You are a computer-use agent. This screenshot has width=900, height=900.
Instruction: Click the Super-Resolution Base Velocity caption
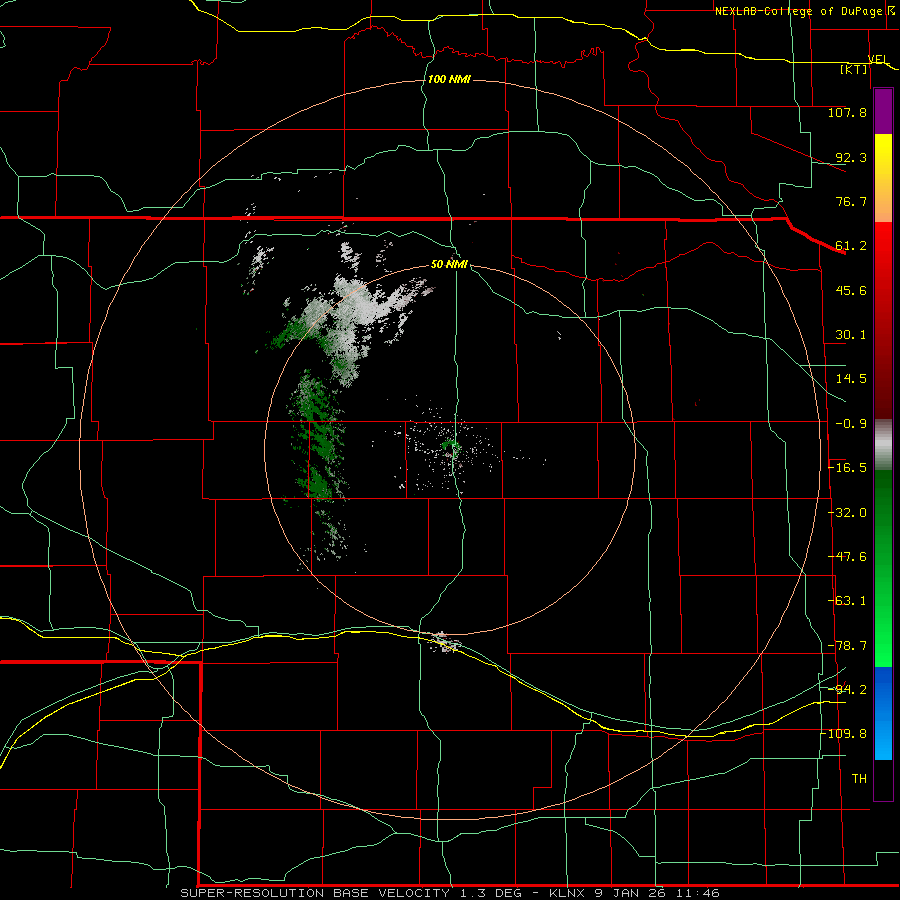click(x=450, y=893)
